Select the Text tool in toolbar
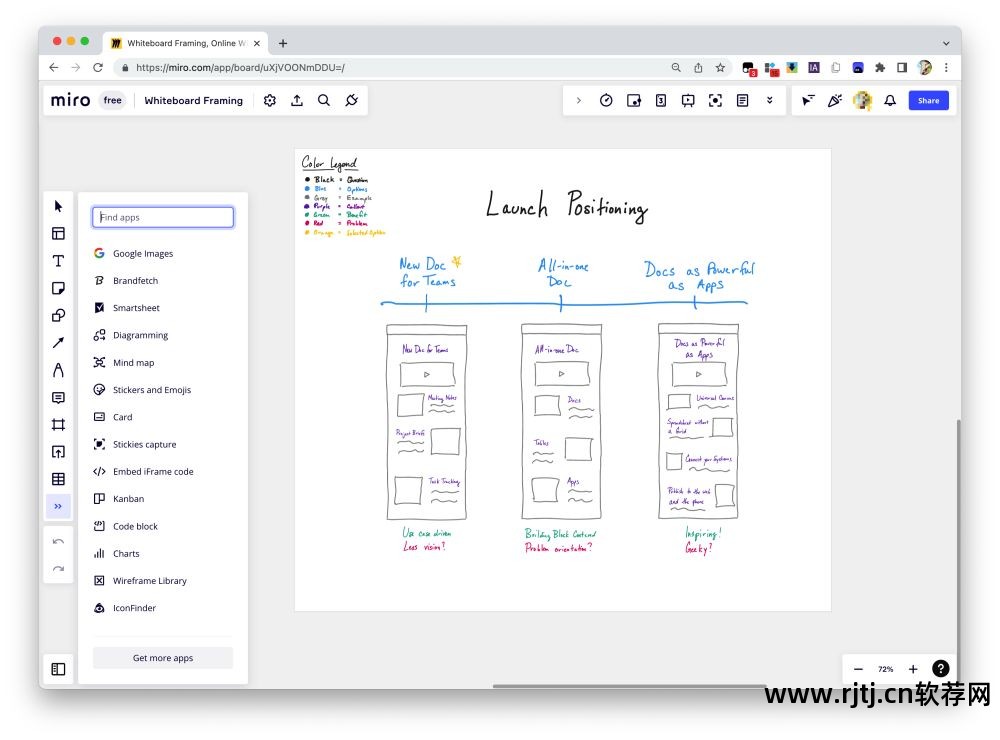 [x=58, y=261]
